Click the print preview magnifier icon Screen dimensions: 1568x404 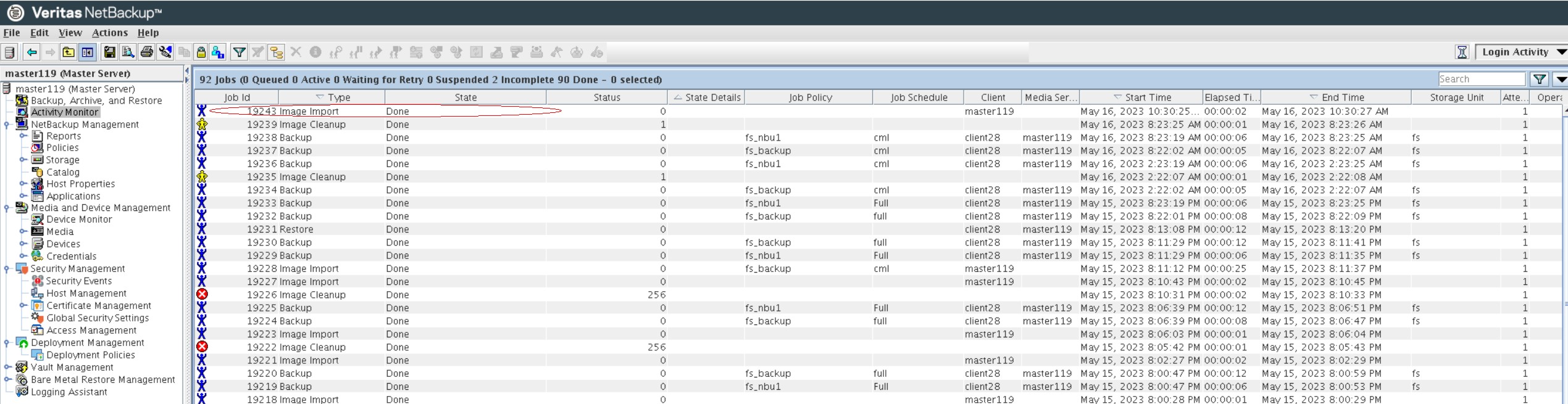tap(128, 52)
